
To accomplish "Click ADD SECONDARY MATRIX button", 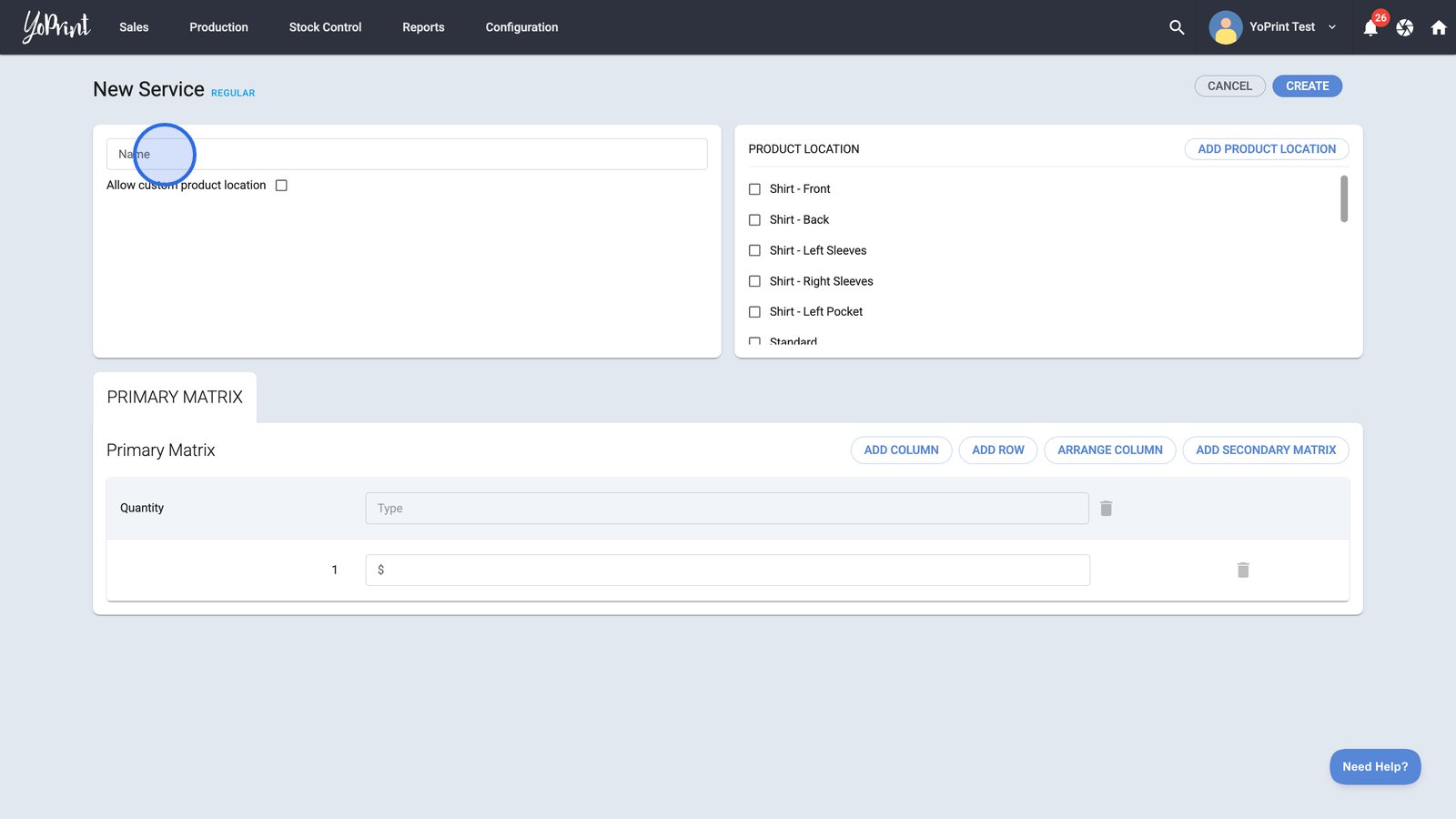I will 1265,450.
